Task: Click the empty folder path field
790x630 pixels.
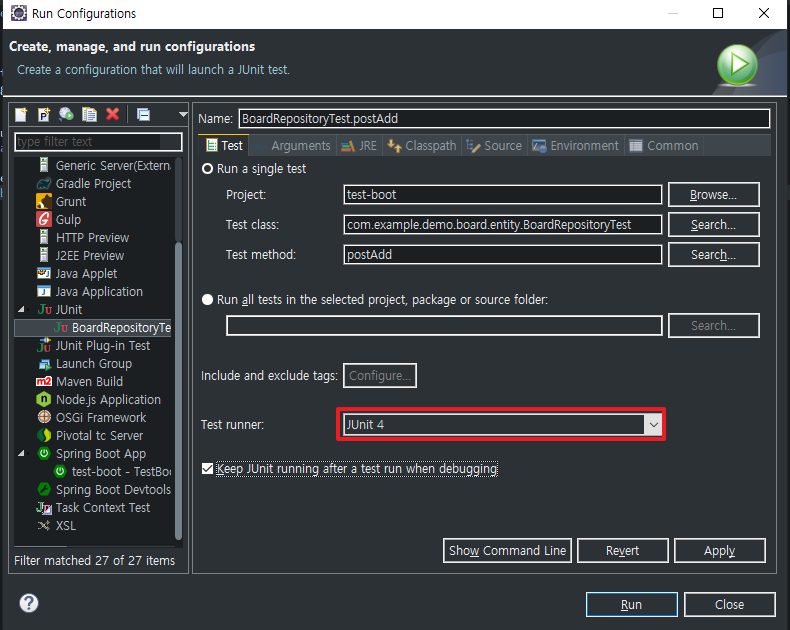Action: tap(444, 326)
